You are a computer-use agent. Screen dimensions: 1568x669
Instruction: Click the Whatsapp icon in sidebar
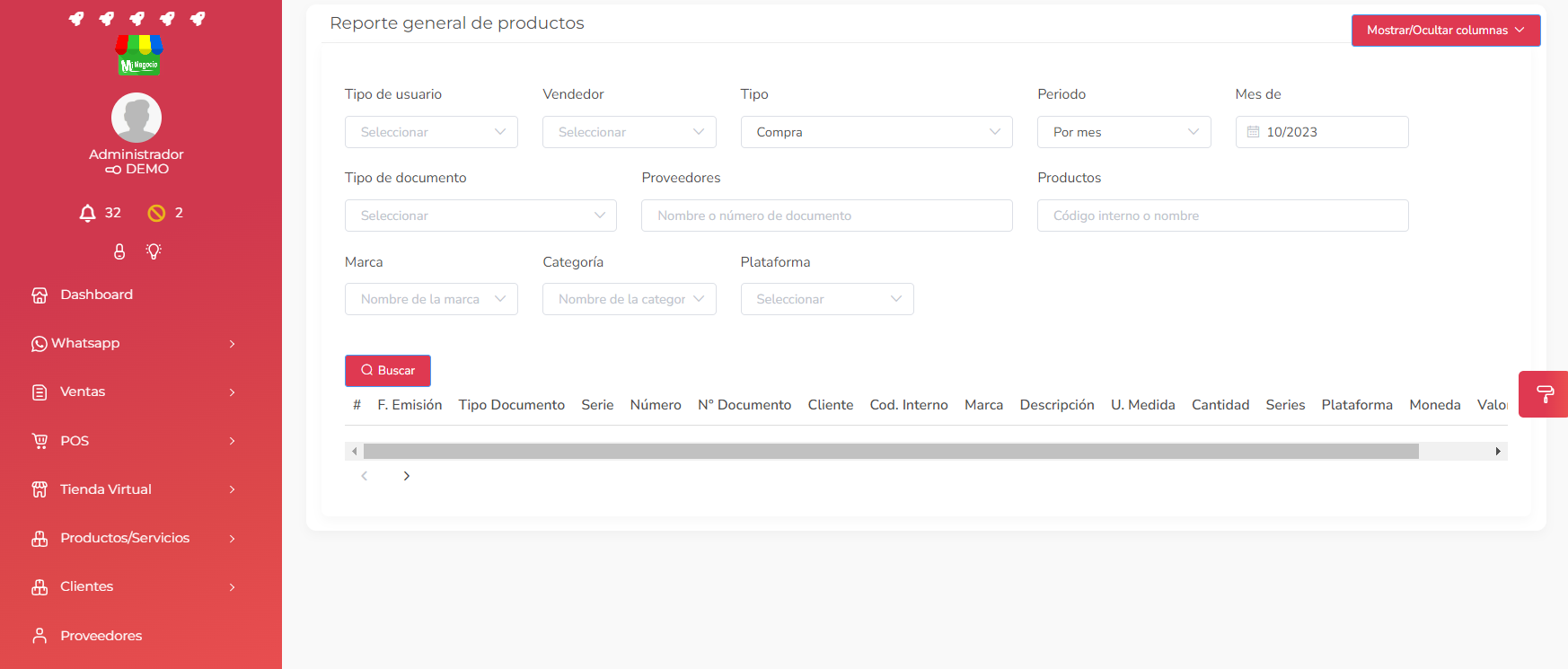40,344
